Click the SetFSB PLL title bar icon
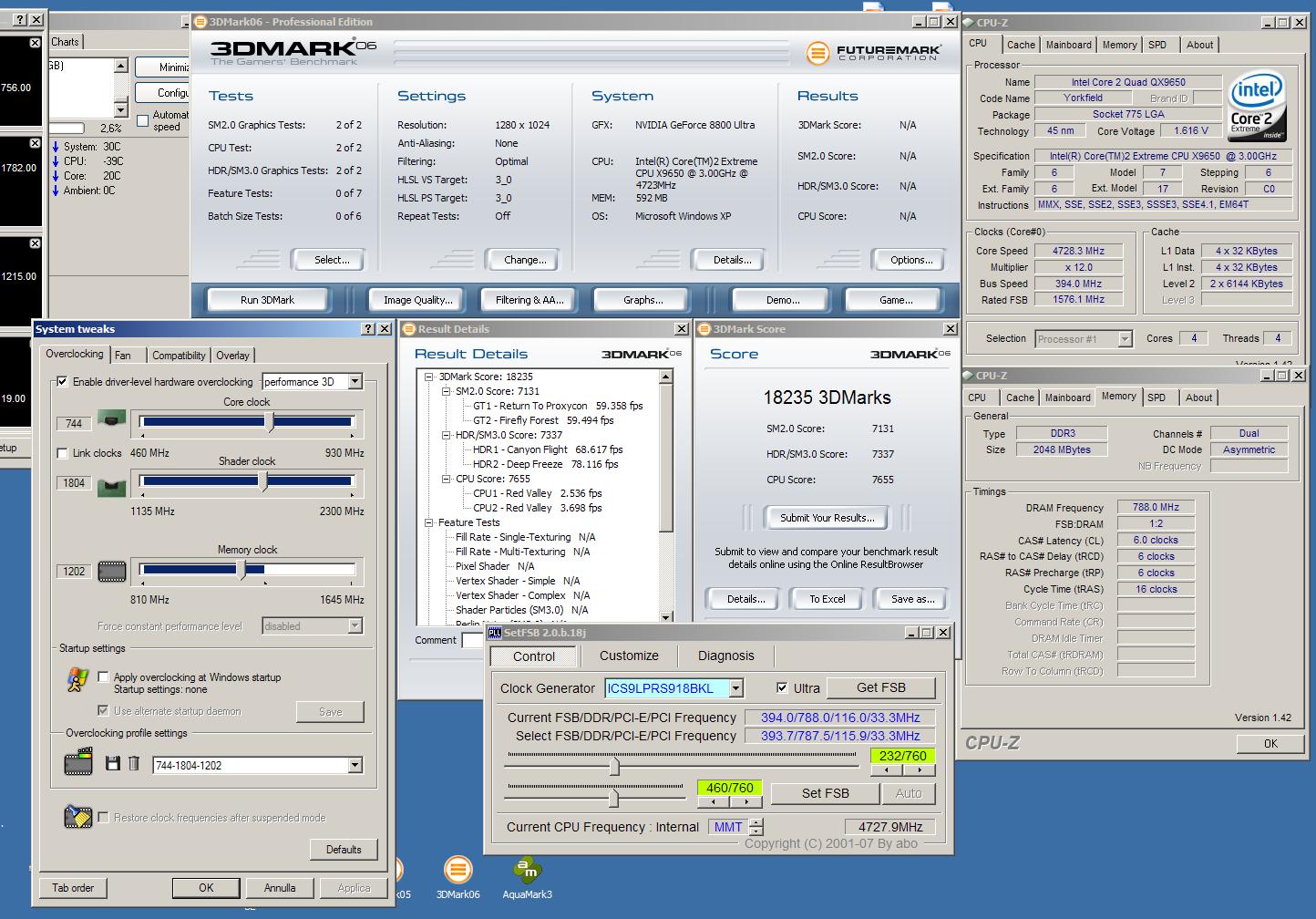1316x919 pixels. (x=495, y=633)
